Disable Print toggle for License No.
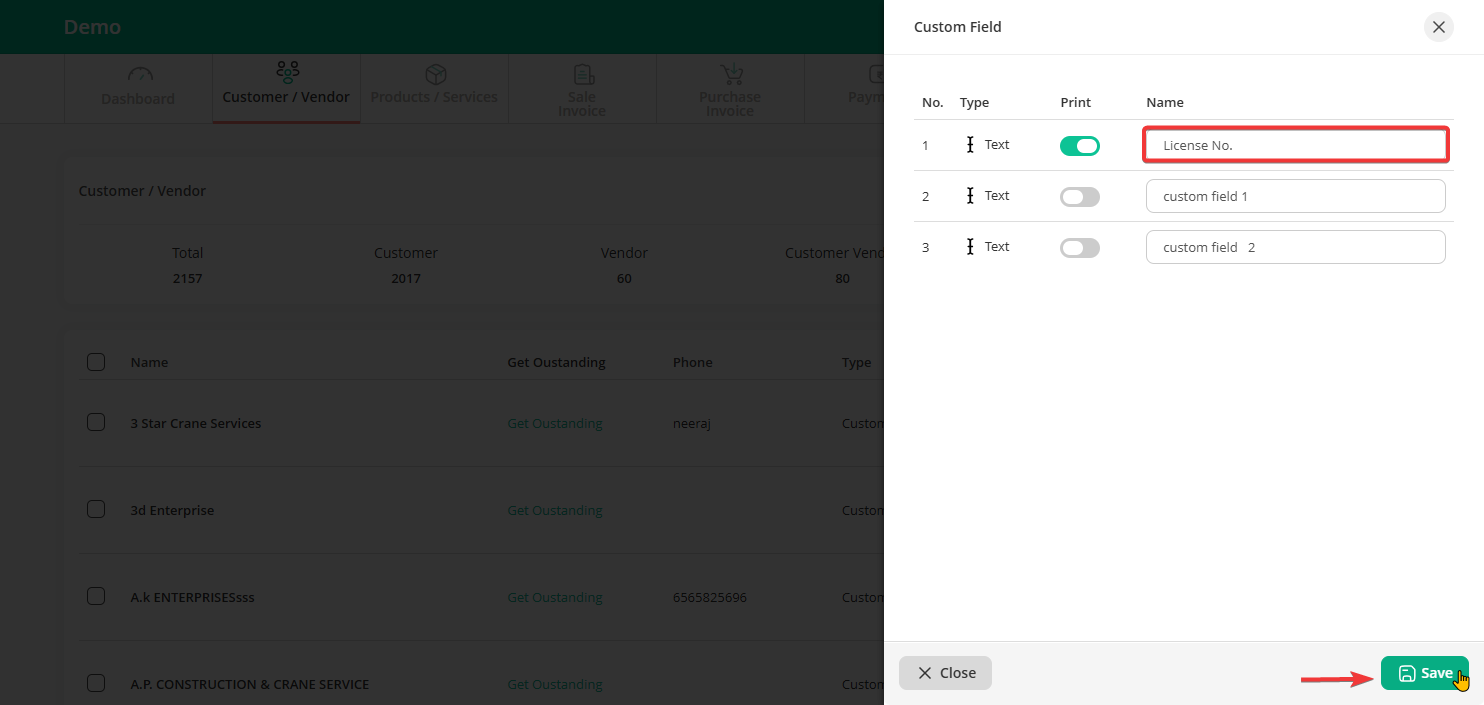 coord(1079,146)
